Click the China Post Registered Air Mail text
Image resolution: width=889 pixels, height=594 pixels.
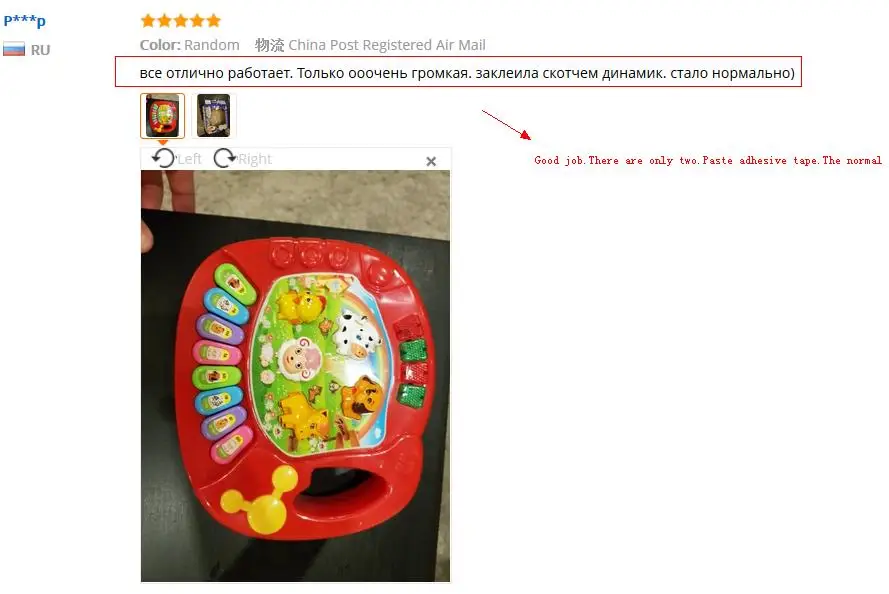[387, 45]
